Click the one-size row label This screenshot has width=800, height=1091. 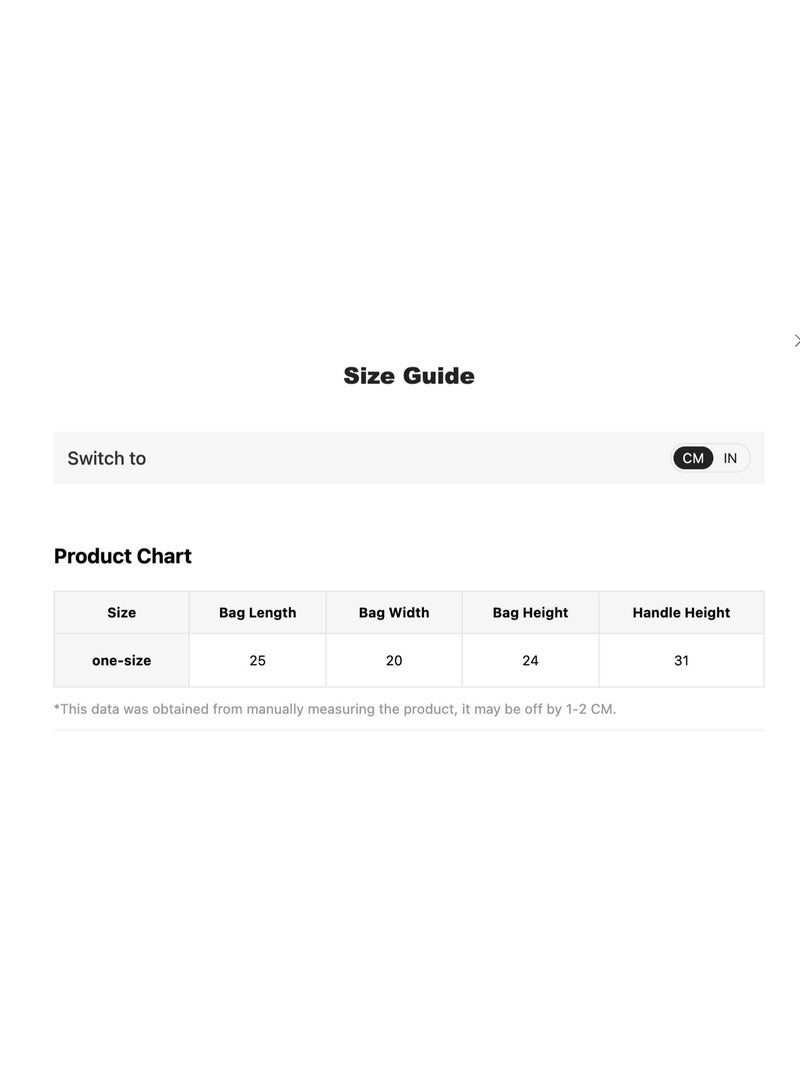122,660
